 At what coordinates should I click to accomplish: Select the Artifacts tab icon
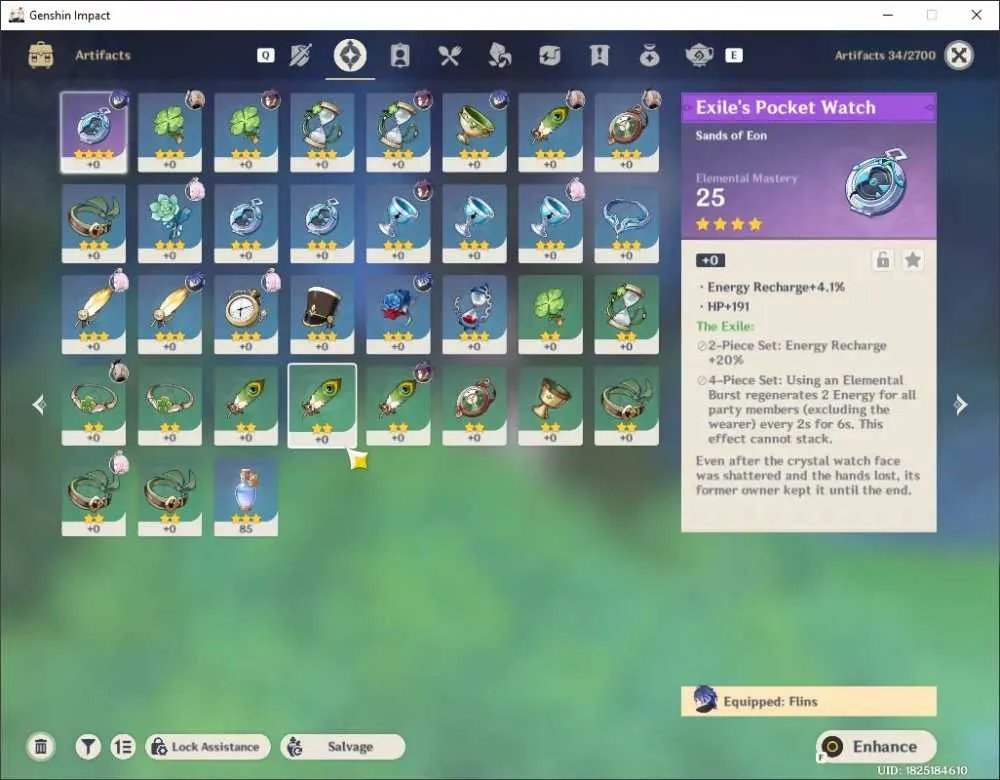click(350, 55)
